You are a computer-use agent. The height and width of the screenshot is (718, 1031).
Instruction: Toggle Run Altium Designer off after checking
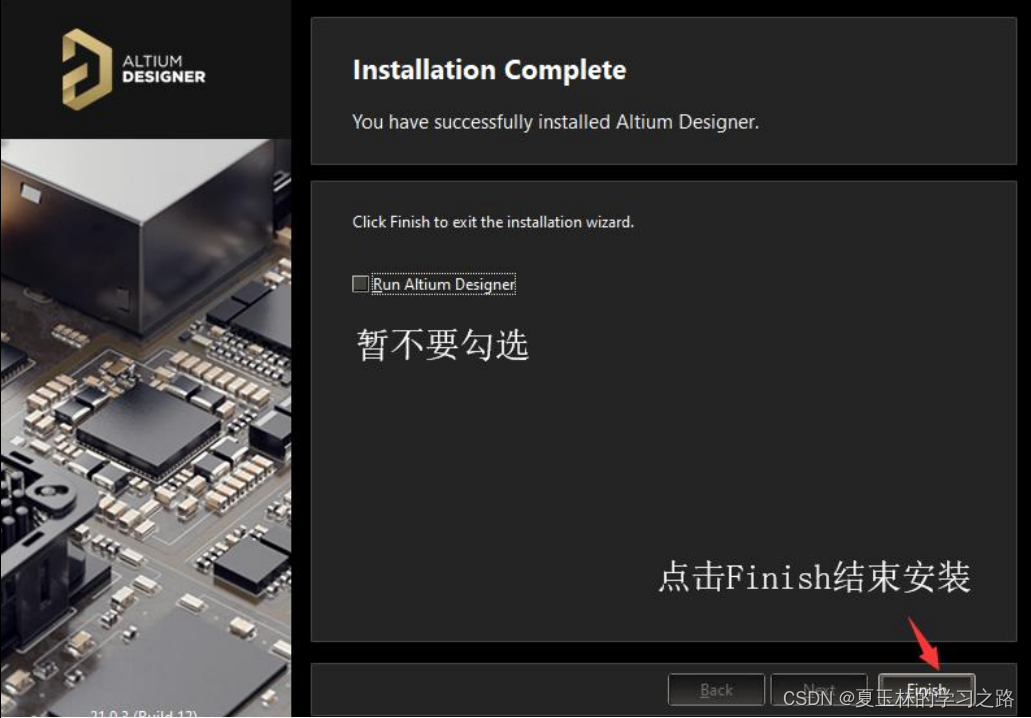359,283
